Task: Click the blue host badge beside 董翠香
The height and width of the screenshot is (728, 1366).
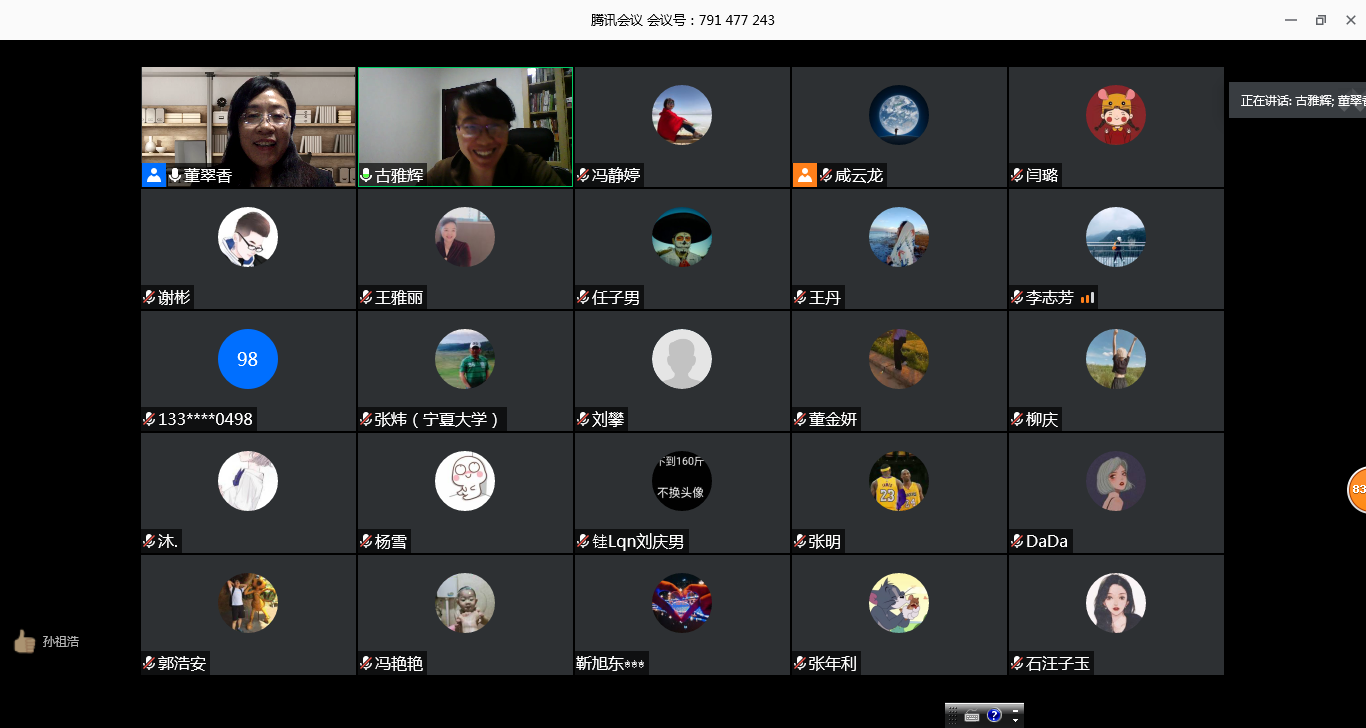Action: click(x=153, y=176)
